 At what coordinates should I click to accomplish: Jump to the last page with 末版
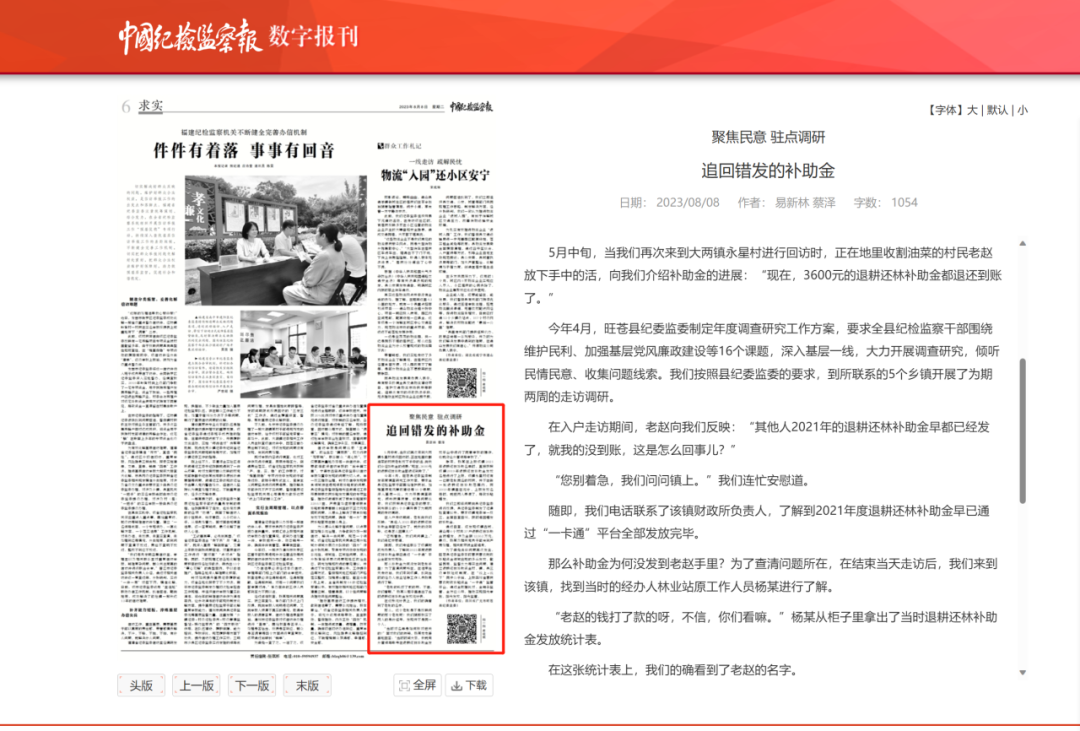(x=307, y=686)
